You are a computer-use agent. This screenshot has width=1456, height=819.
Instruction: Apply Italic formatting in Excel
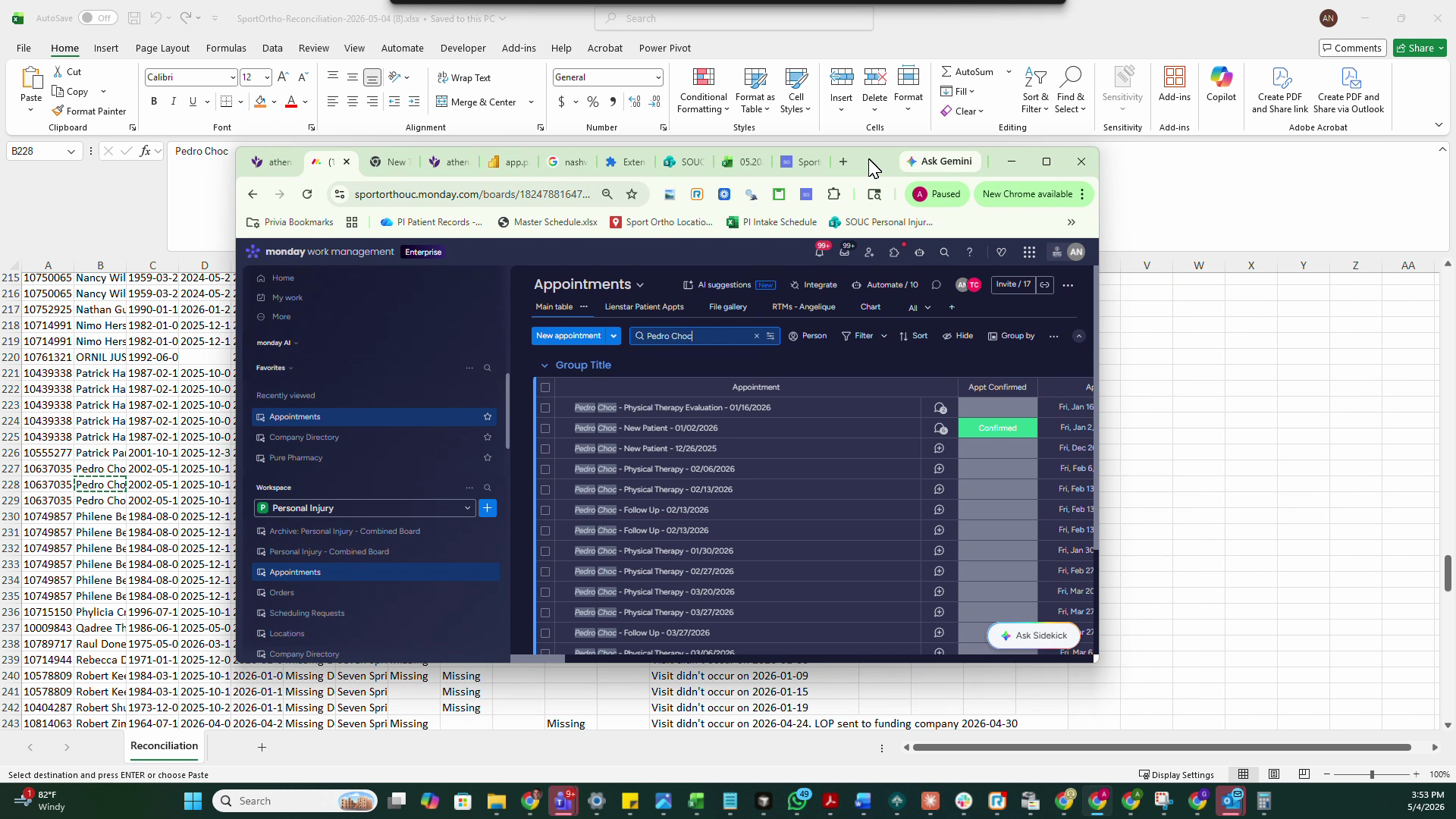pyautogui.click(x=173, y=102)
